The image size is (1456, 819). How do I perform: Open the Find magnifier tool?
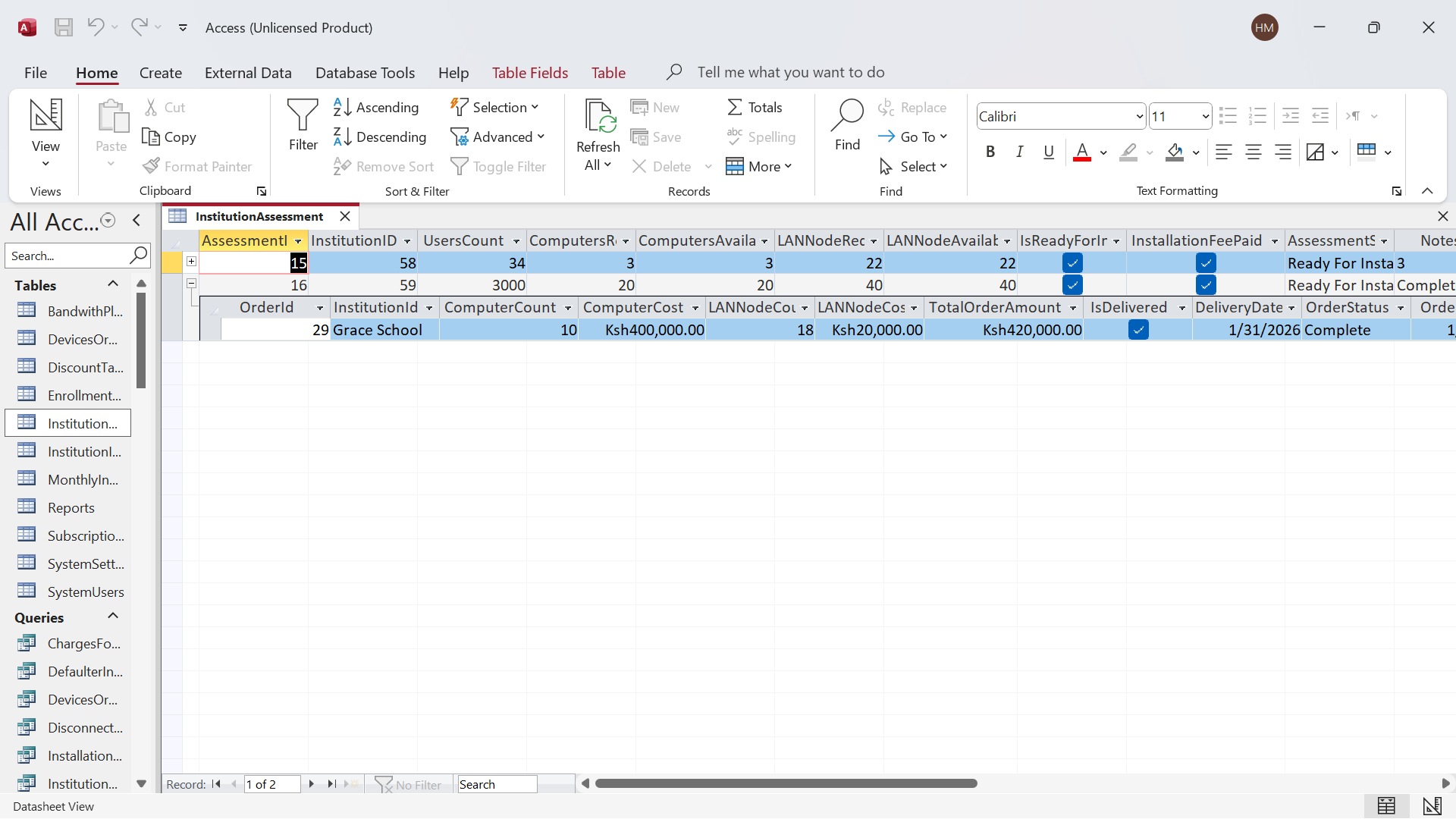click(x=847, y=125)
